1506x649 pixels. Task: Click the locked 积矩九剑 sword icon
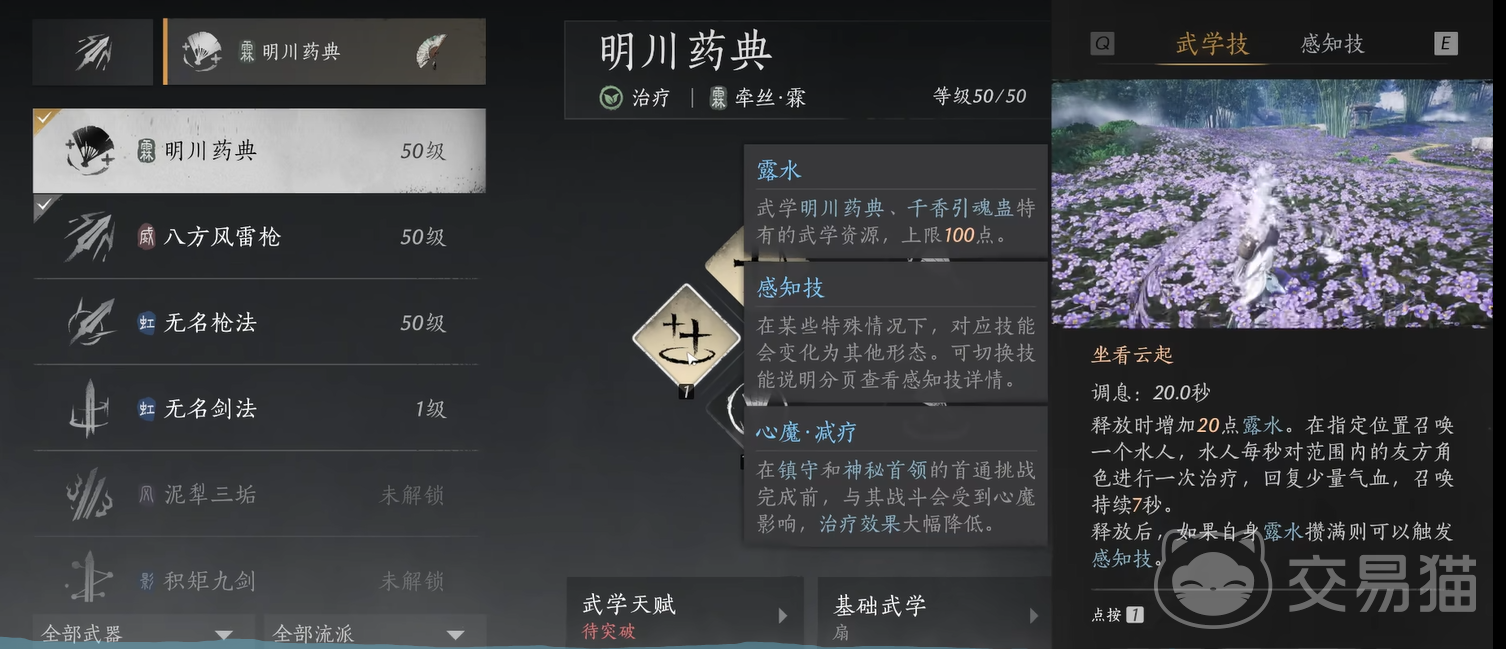tap(90, 580)
